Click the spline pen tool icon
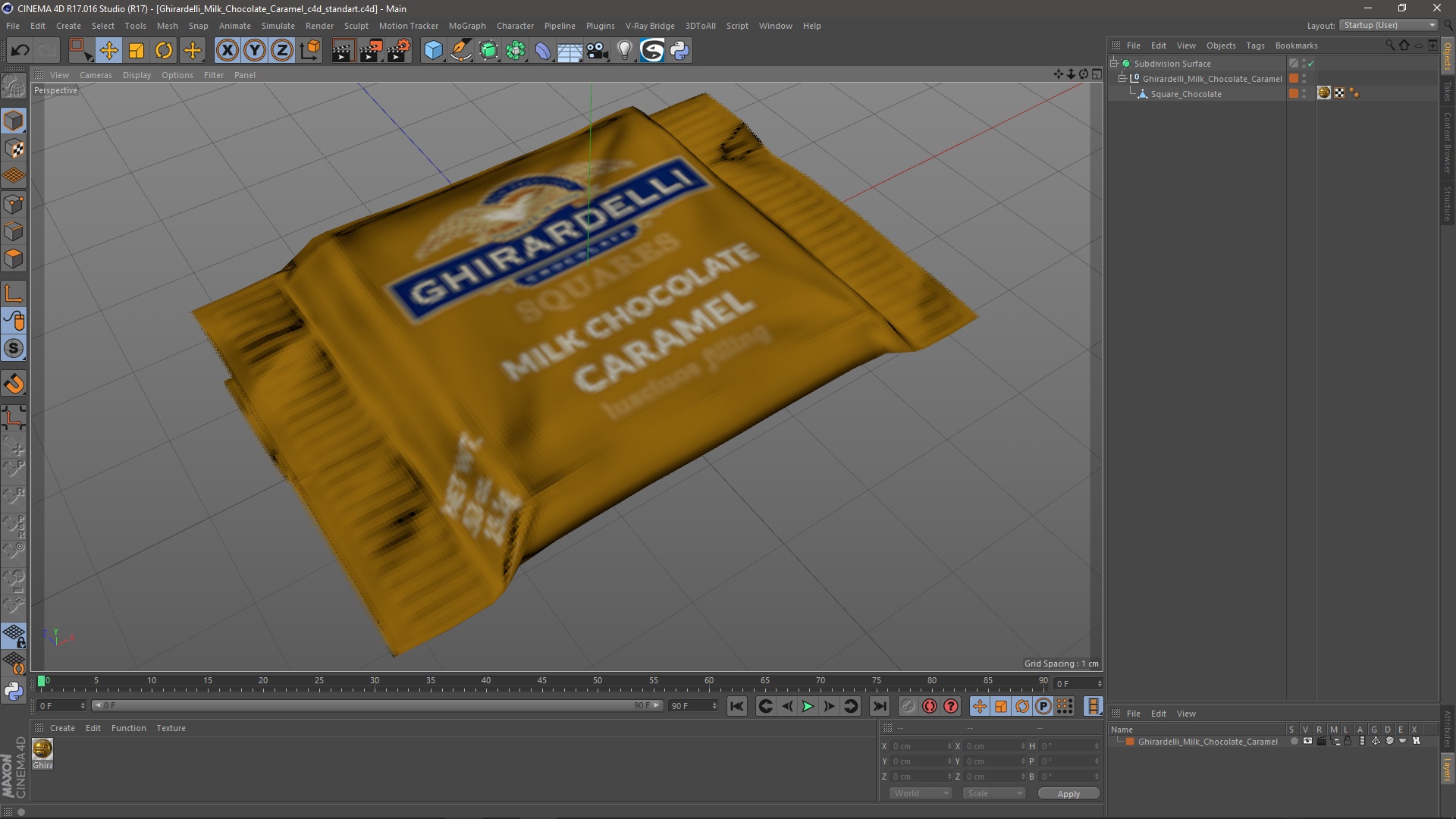Screen dimensions: 1456x819 coord(461,51)
